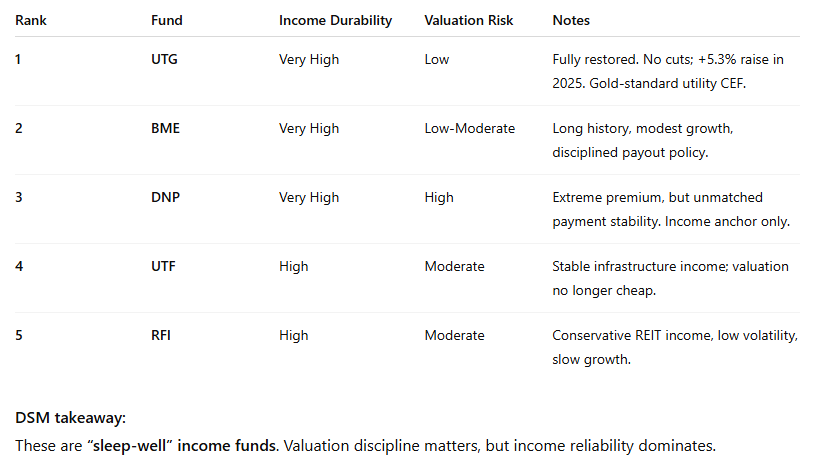The width and height of the screenshot is (832, 468).
Task: Click the Rank column header
Action: [x=31, y=20]
